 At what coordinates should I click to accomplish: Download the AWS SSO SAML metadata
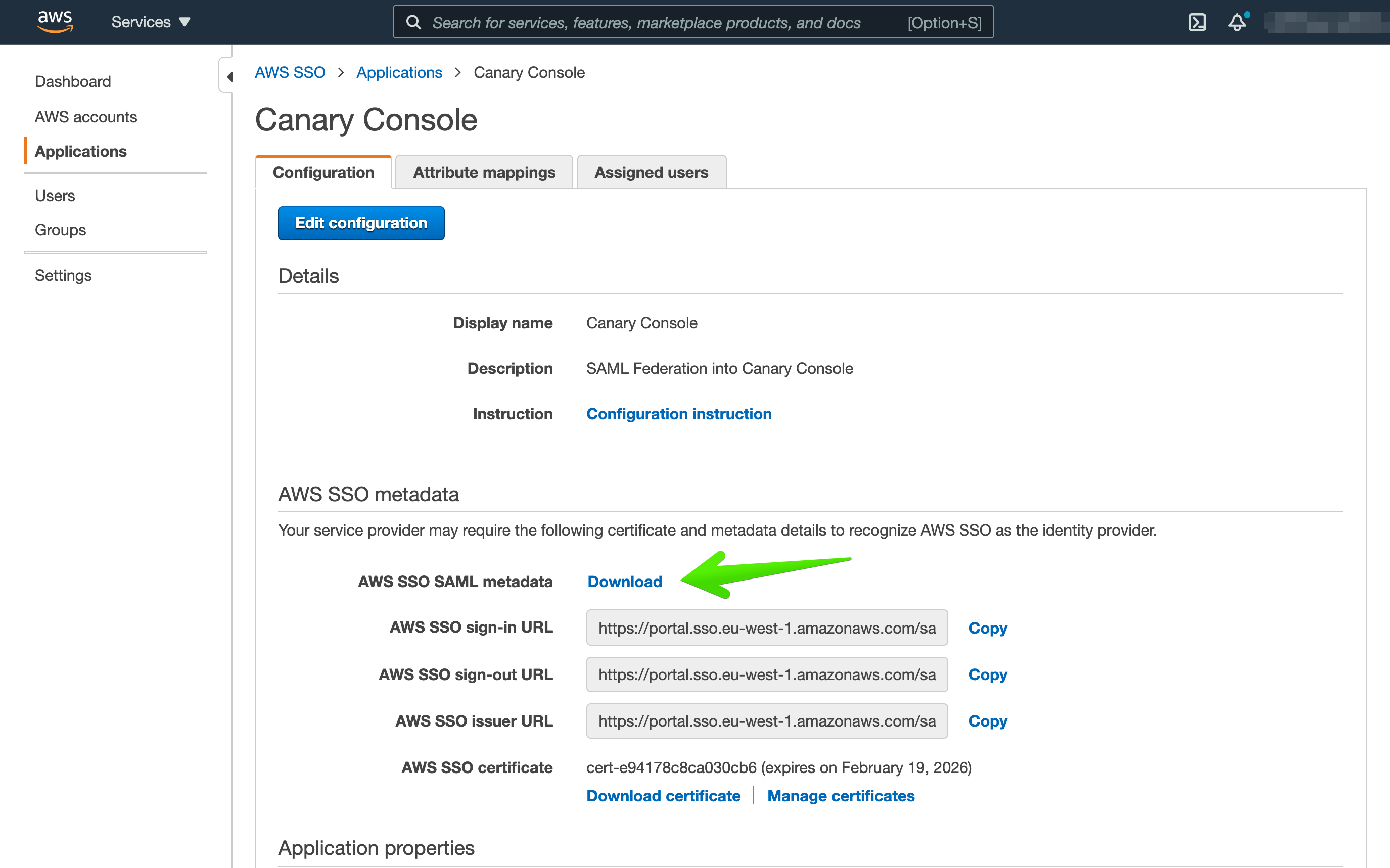(625, 582)
